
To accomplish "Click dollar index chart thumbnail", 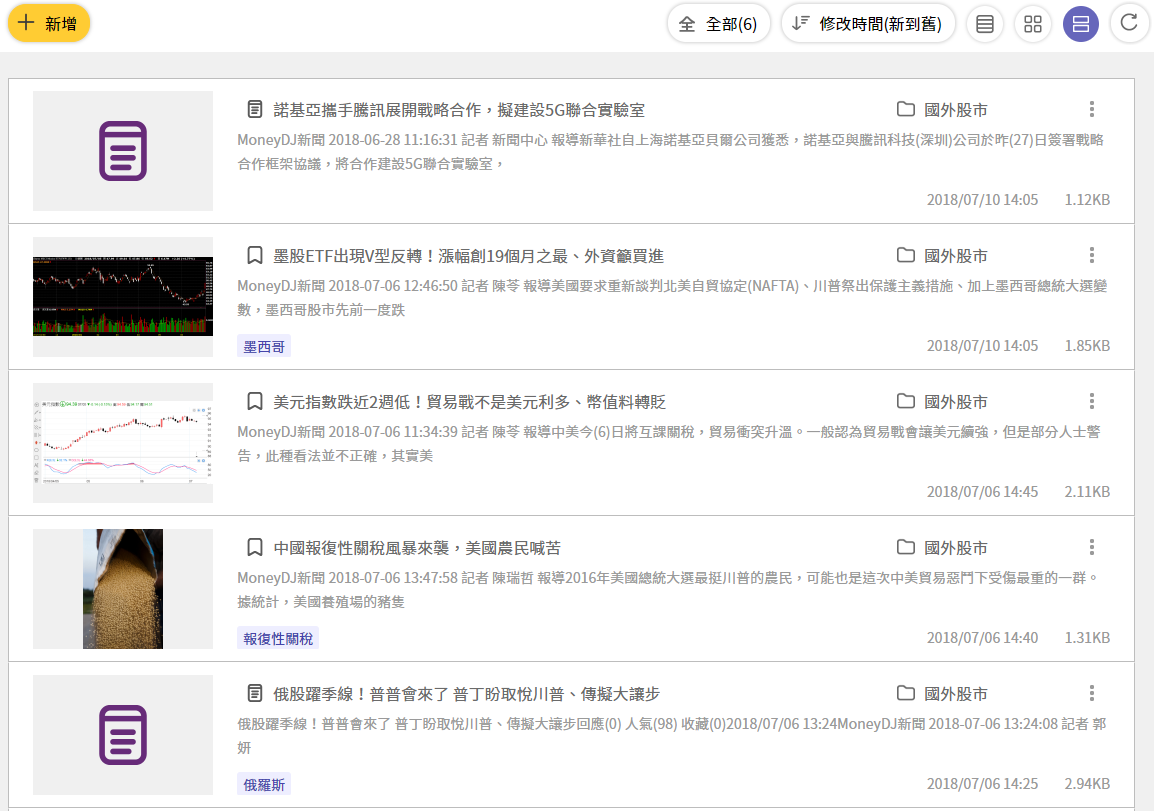I will (123, 442).
